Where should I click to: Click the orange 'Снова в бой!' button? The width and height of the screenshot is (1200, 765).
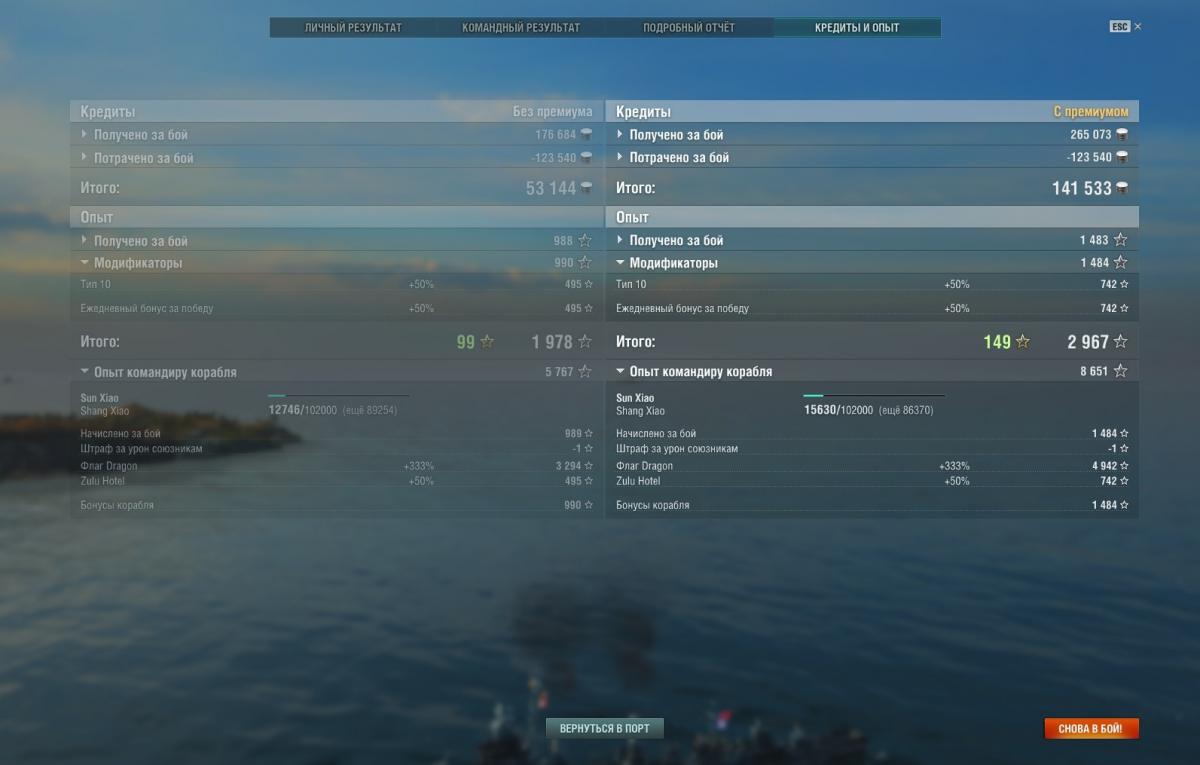point(1091,728)
